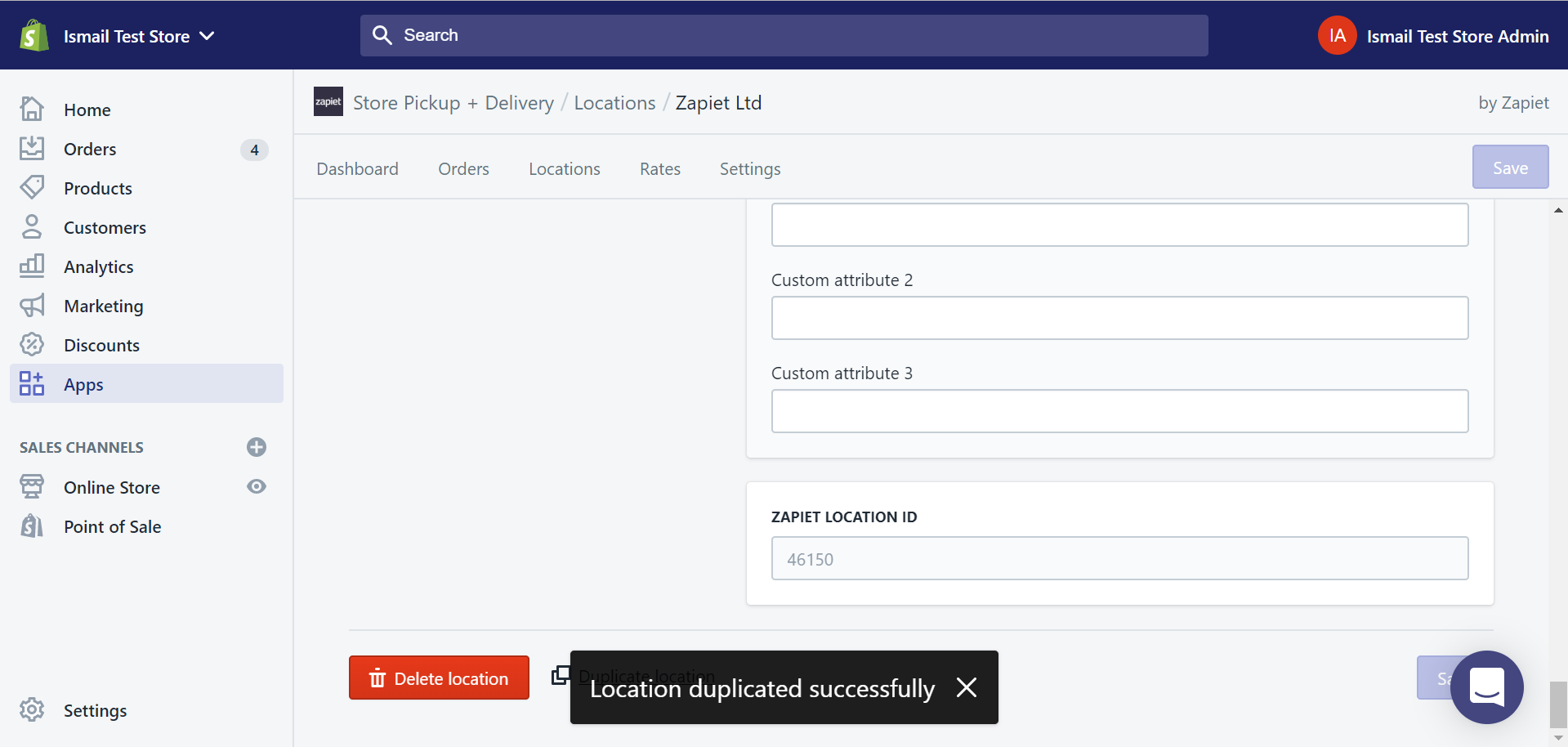Expand the Ismail Test Store dropdown

coord(139,36)
